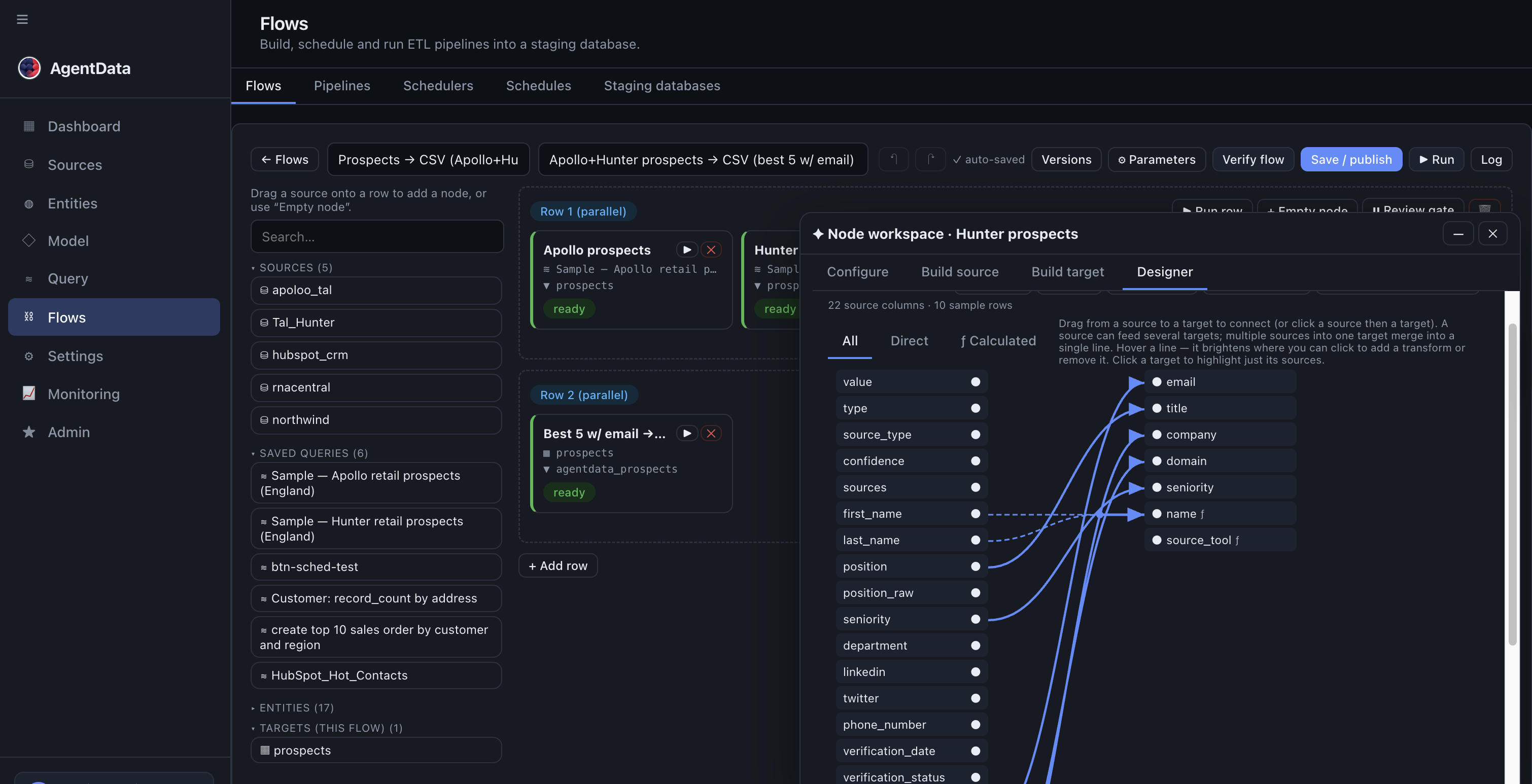Select saved query HubSpot_Hot_Contacts
The width and height of the screenshot is (1532, 784).
click(x=376, y=675)
